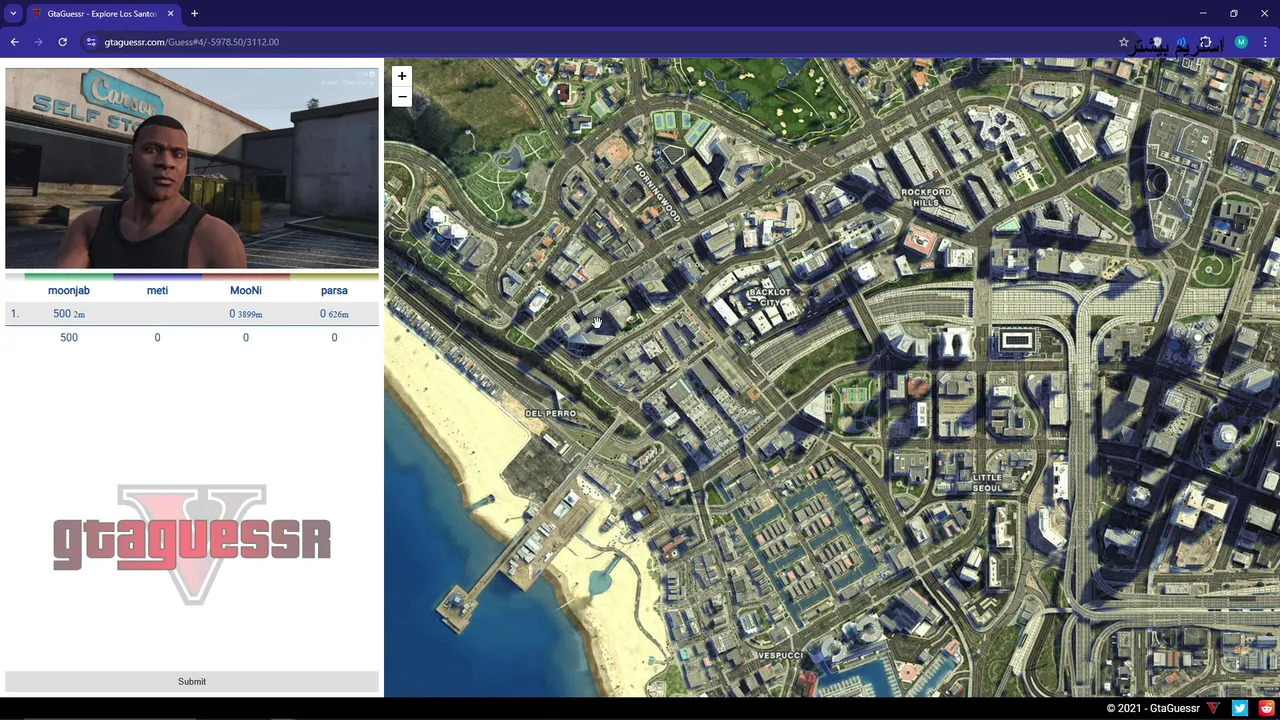Open the Chrome three-dot menu

tap(1265, 42)
